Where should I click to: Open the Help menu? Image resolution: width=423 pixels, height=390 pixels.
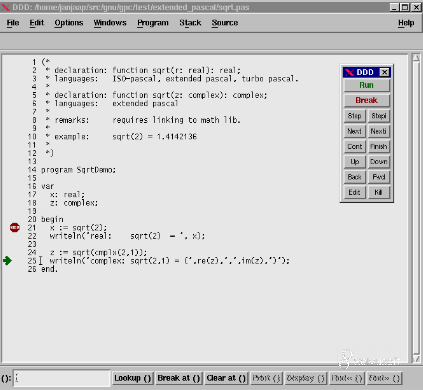coord(406,23)
